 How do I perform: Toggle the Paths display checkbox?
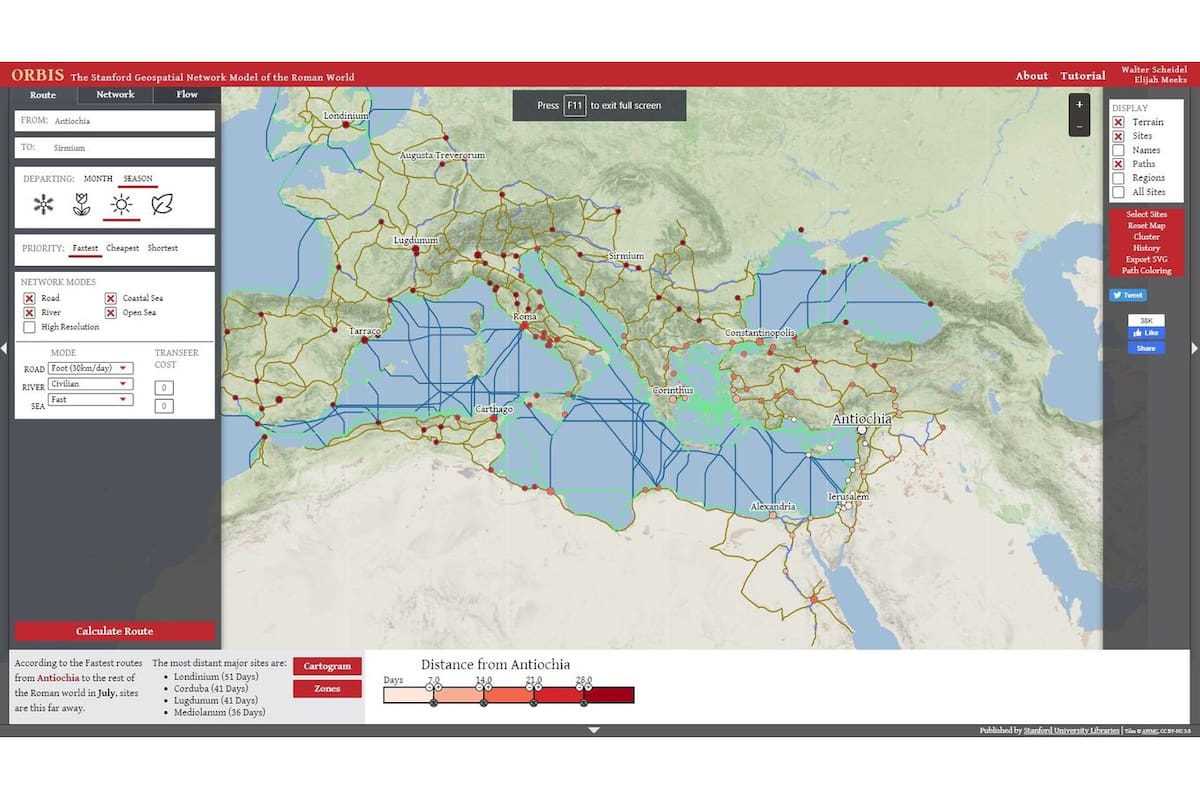[1119, 164]
